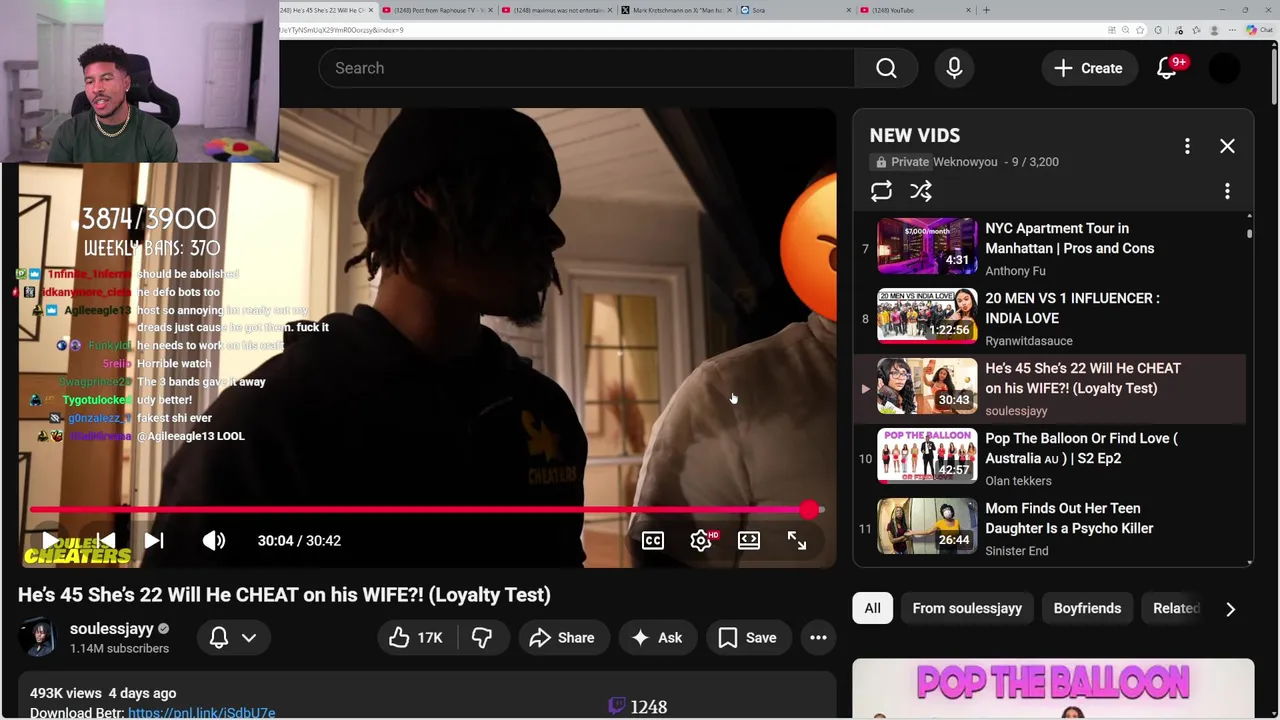
Task: Click the Weknowyou playlist owner link
Action: click(x=965, y=162)
